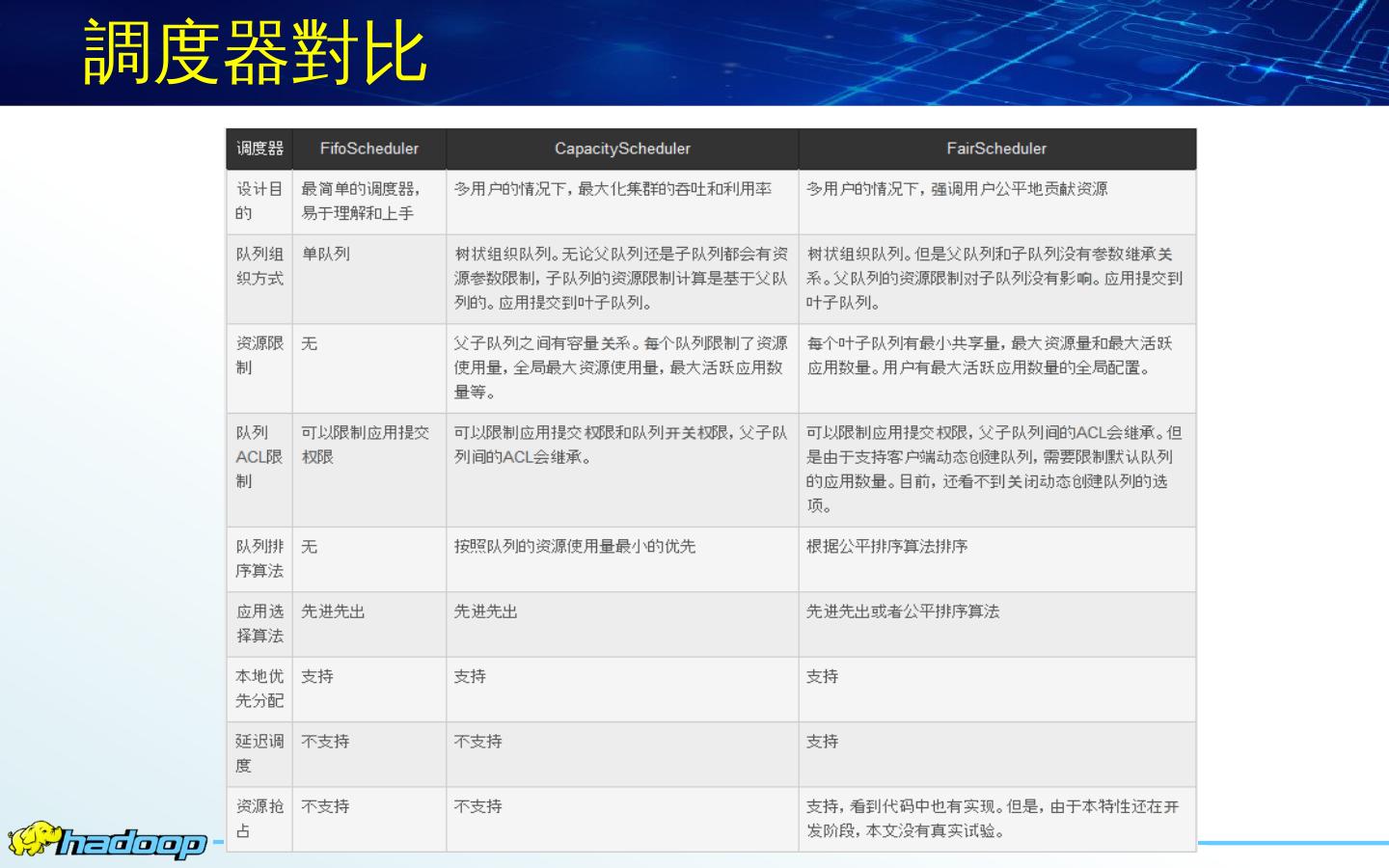Select the CapacityScheduler column header
1389x868 pixels.
(x=622, y=149)
